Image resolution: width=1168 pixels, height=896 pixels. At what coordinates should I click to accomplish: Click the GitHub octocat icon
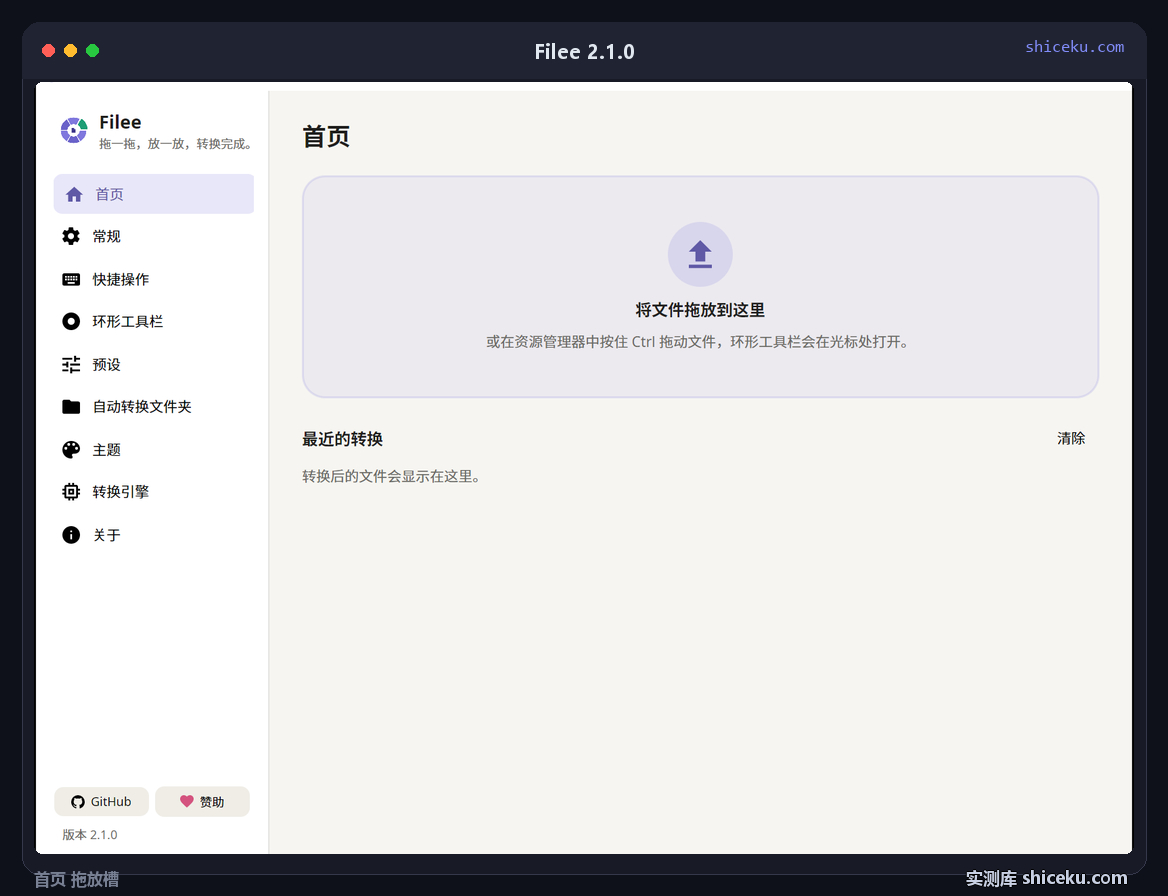coord(77,801)
